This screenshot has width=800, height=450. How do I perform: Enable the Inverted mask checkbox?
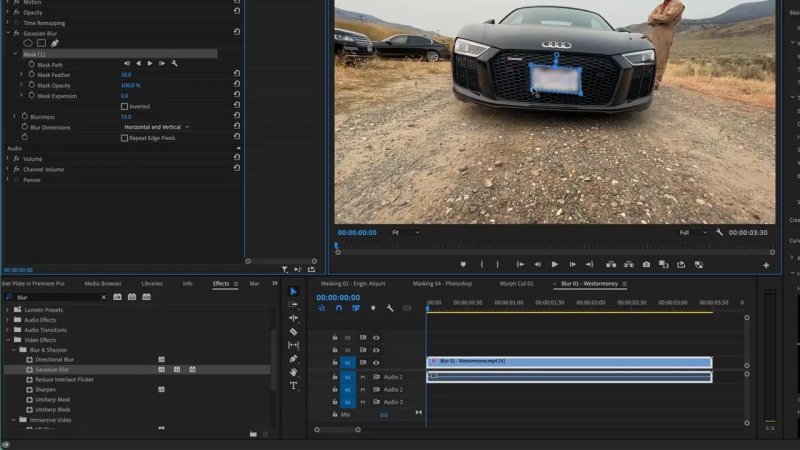tap(124, 106)
